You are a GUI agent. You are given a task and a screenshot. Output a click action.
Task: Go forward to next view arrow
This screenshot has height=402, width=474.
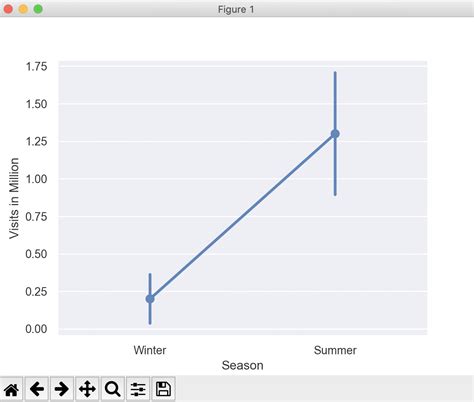click(62, 389)
